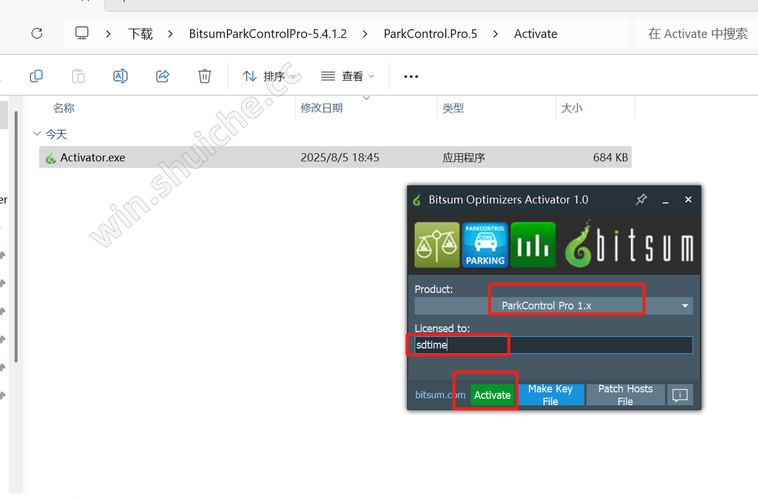Expand chevron after ParkControl.Pro.5 breadcrumb
Viewport: 758px width, 500px height.
pyautogui.click(x=496, y=34)
